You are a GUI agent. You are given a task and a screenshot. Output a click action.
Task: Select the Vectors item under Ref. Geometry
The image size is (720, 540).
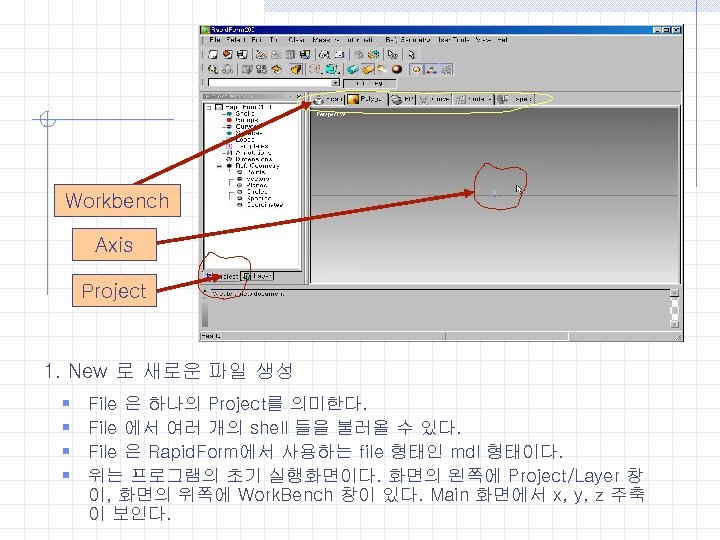click(x=258, y=179)
